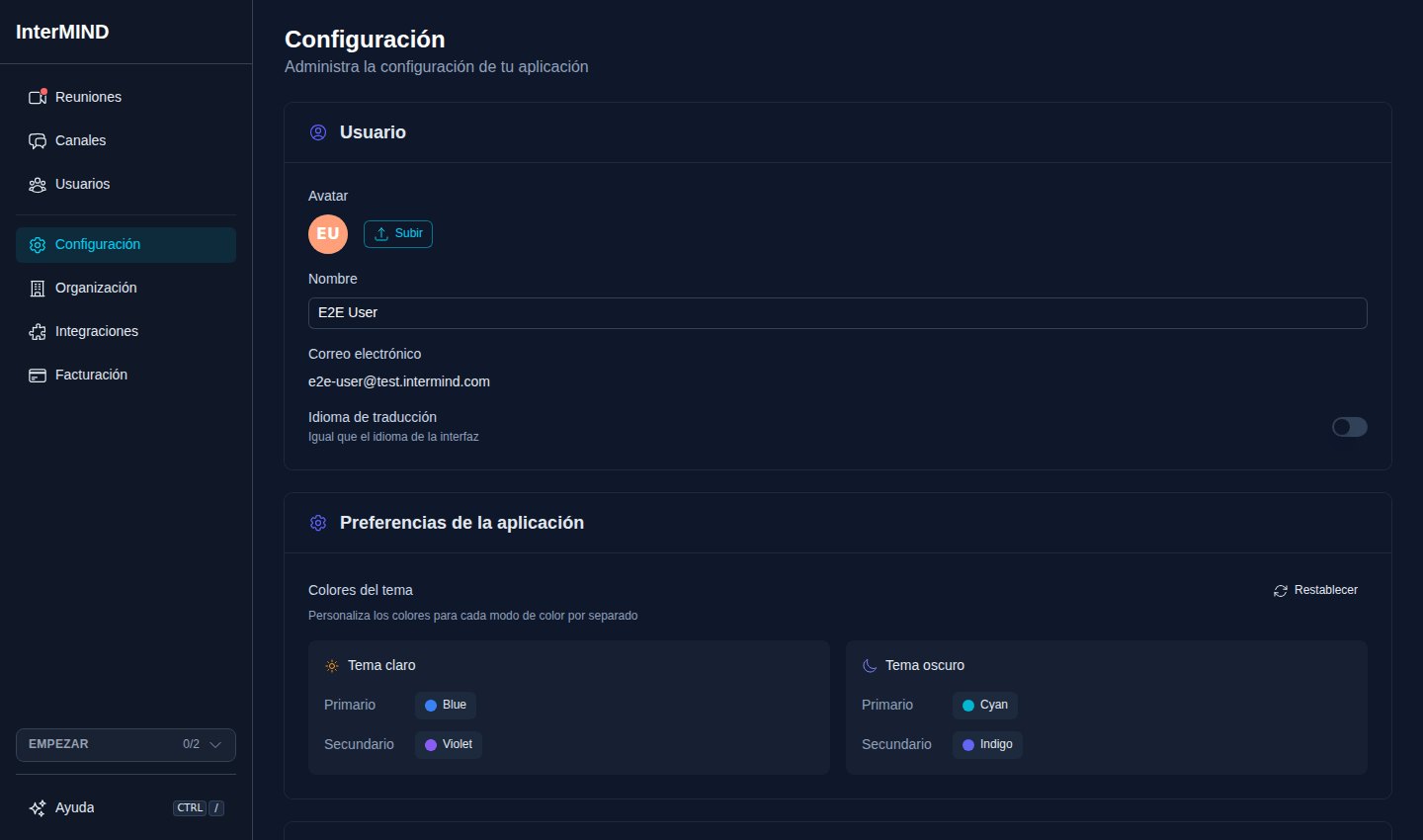
Task: Click the Canales chat bubbles icon
Action: pyautogui.click(x=38, y=140)
